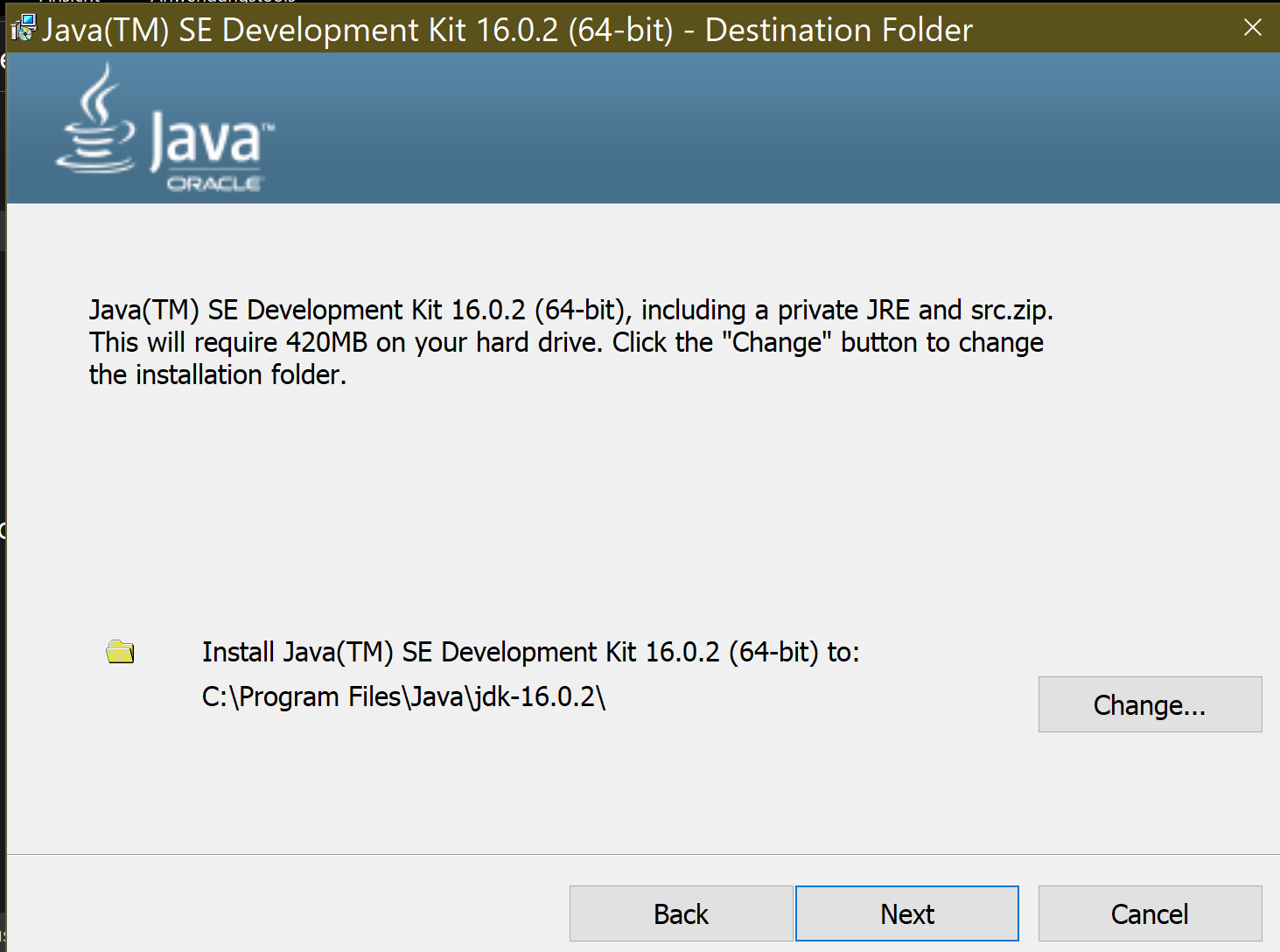Click the text 'the installation folder.'
The width and height of the screenshot is (1280, 952).
coord(218,374)
